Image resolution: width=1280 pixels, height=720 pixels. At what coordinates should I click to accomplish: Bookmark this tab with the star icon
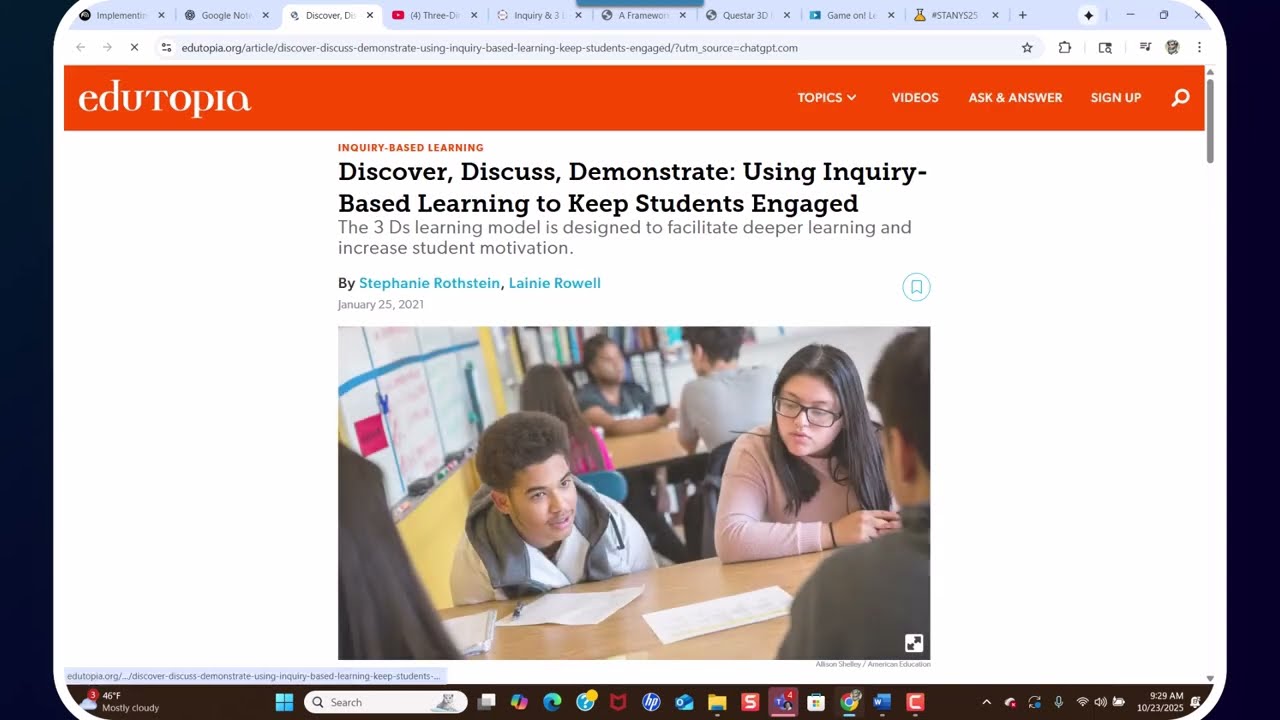coord(1027,47)
